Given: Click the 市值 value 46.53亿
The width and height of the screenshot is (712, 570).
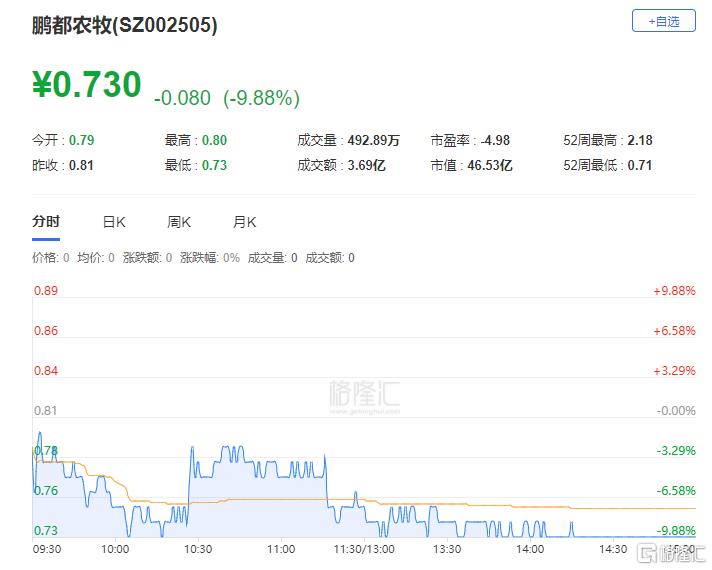Looking at the screenshot, I should (490, 165).
